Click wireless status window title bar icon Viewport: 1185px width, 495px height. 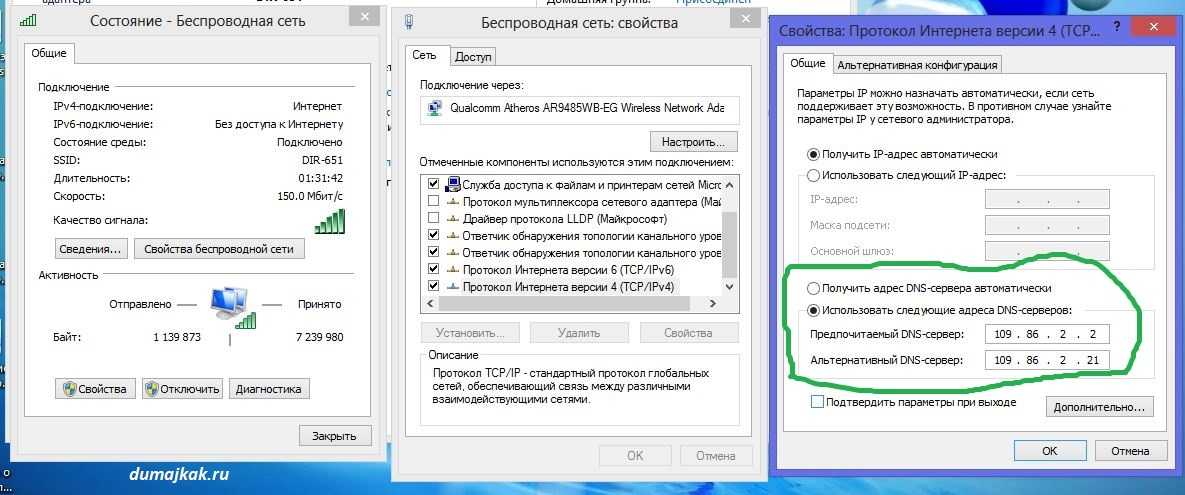(30, 20)
